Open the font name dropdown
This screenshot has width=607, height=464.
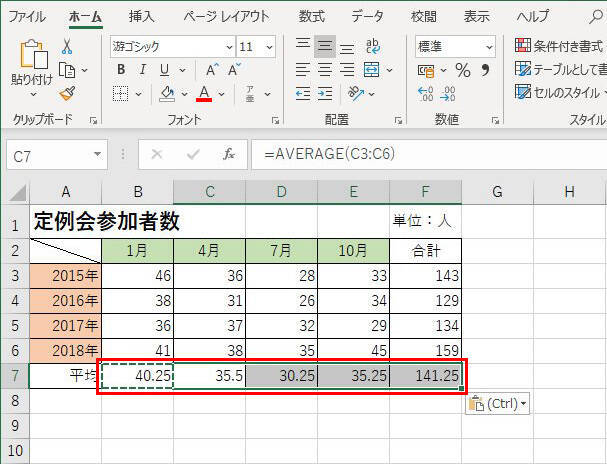[228, 47]
